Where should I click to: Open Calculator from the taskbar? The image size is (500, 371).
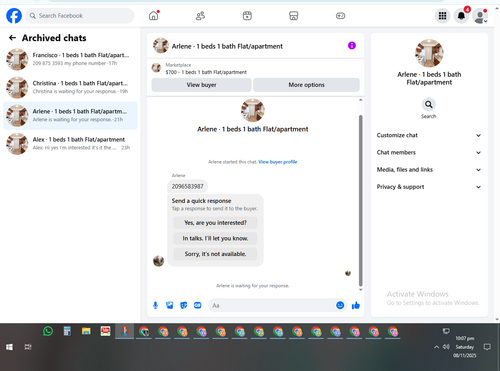click(67, 331)
